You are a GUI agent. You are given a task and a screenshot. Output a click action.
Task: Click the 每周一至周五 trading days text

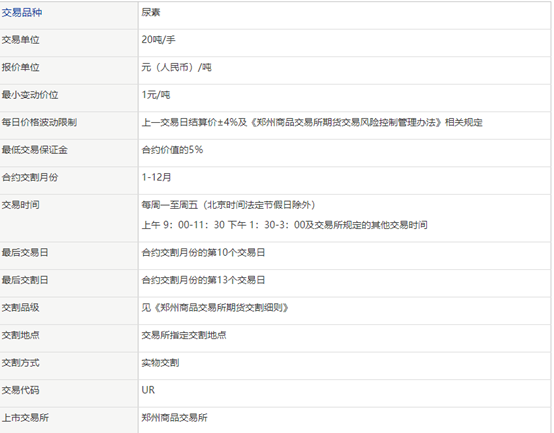point(170,205)
